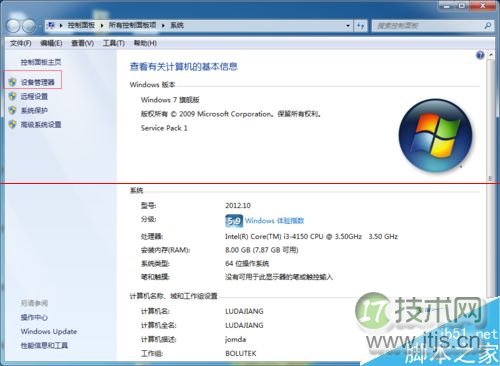Expand arrow after 所有控制面板项 breadcrumb
Screen dimensions: 500x366
[163, 26]
